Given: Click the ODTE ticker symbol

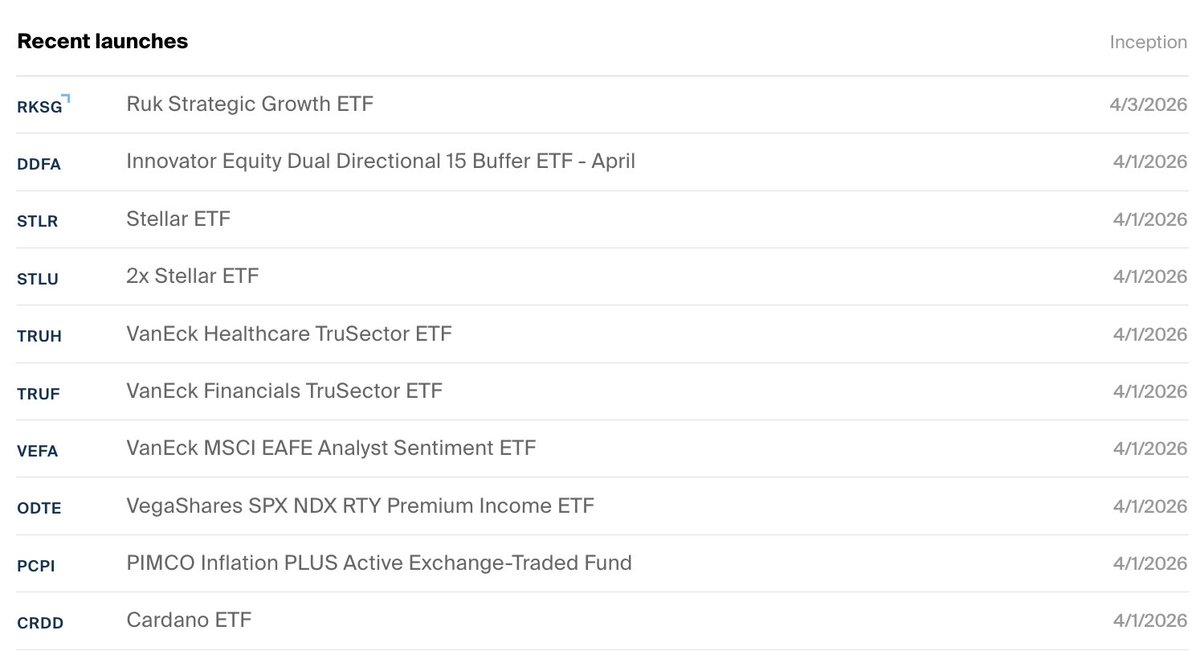Looking at the screenshot, I should click(x=39, y=508).
